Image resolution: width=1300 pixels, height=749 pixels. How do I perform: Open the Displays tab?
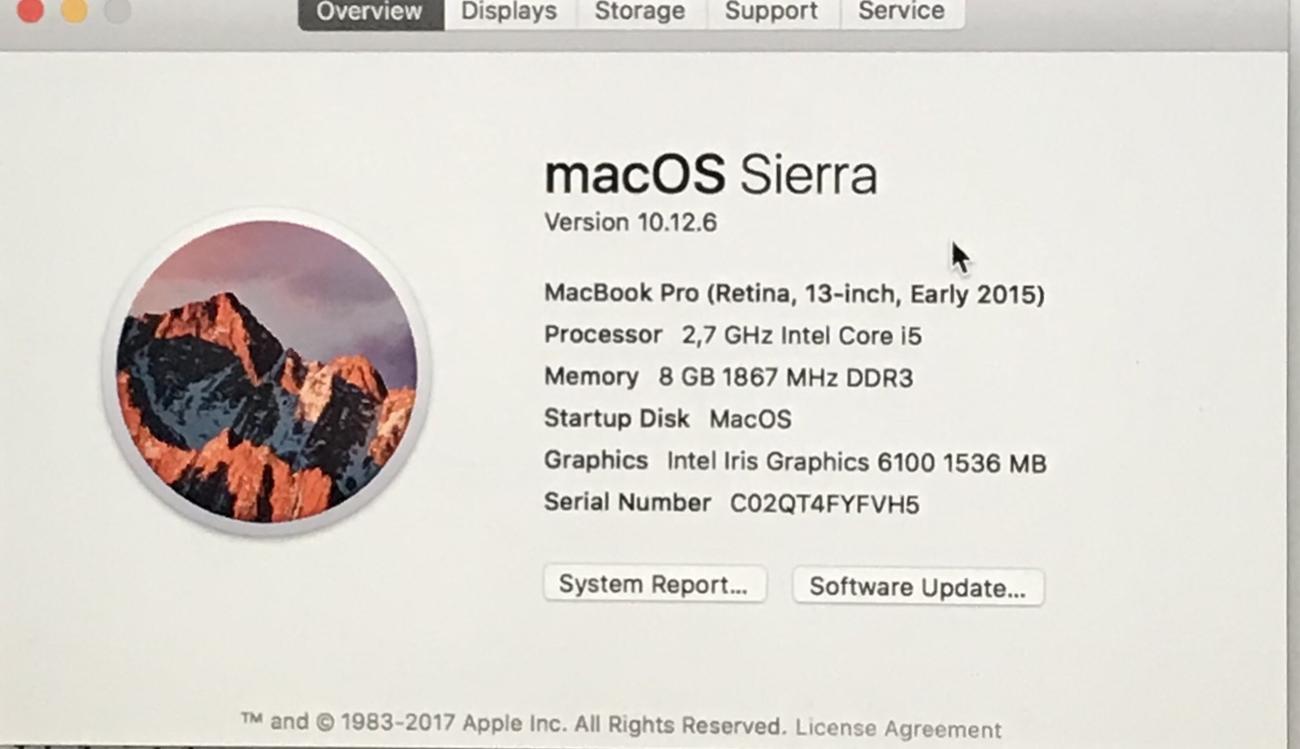click(x=508, y=13)
